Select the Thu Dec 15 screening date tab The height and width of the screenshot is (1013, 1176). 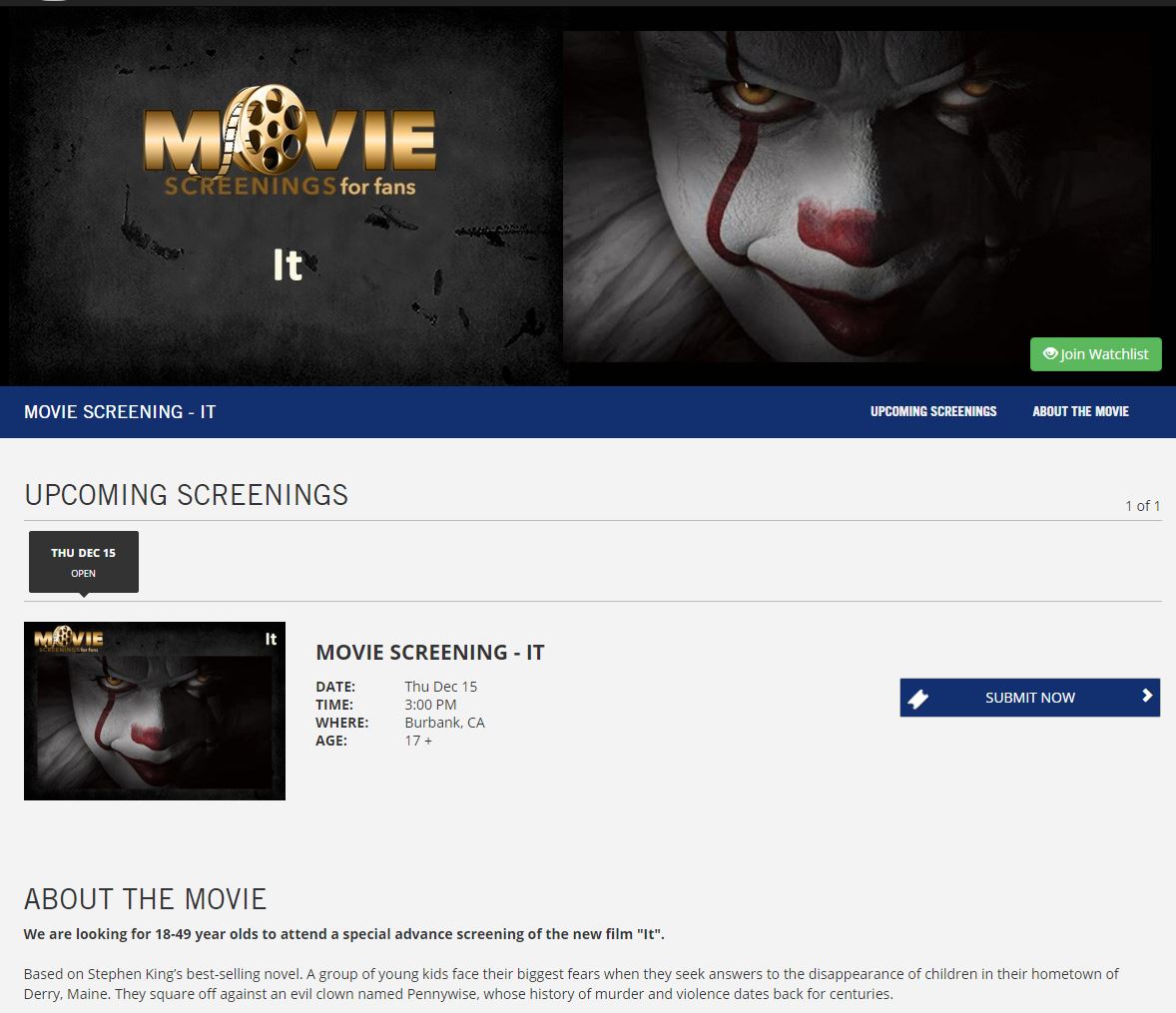pyautogui.click(x=83, y=562)
